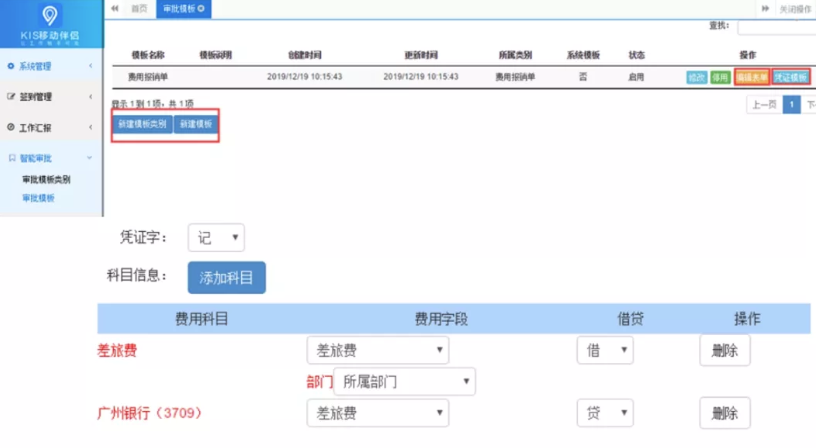Collapse 智能审批 sidebar section
816x448 pixels.
tap(50, 158)
